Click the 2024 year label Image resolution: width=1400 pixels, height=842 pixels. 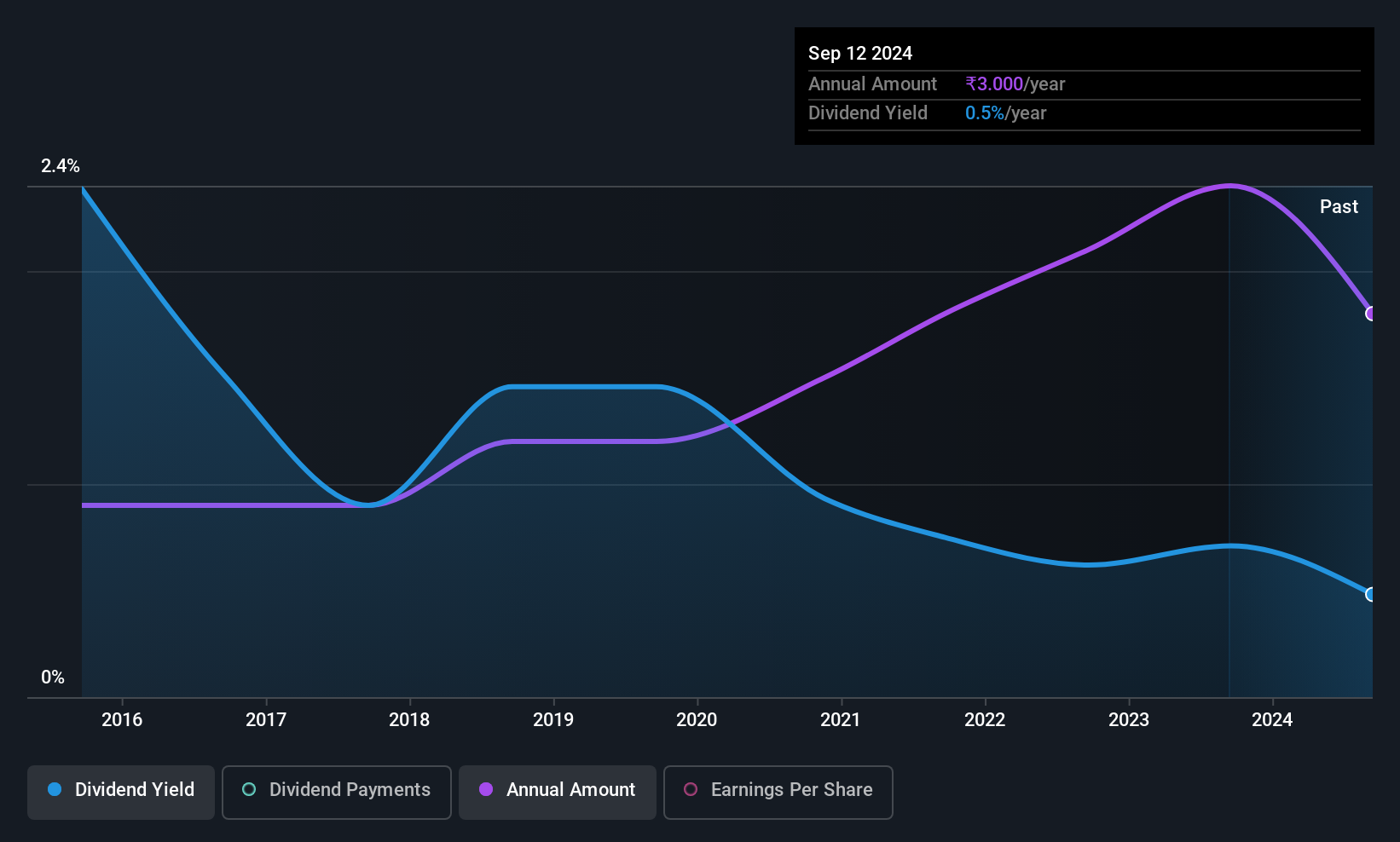pos(1272,719)
